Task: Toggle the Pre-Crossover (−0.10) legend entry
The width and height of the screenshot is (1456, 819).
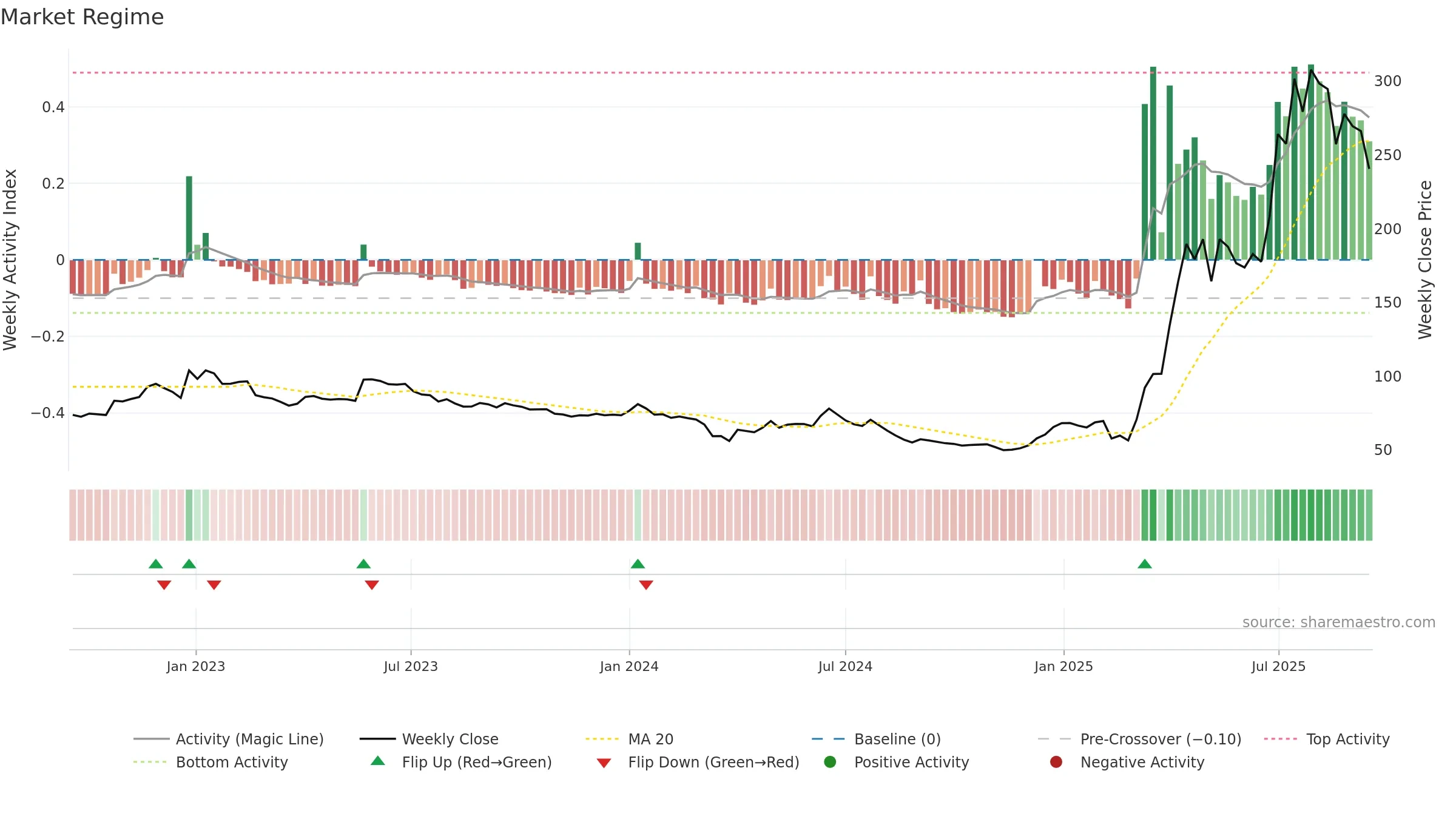Action: coord(1140,739)
